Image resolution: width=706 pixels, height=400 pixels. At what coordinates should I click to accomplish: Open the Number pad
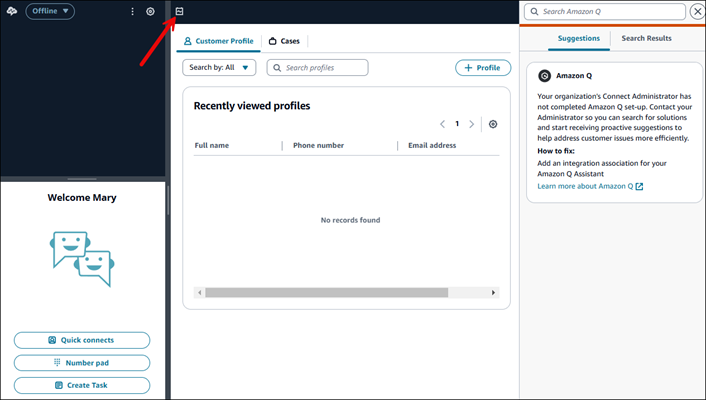[82, 362]
